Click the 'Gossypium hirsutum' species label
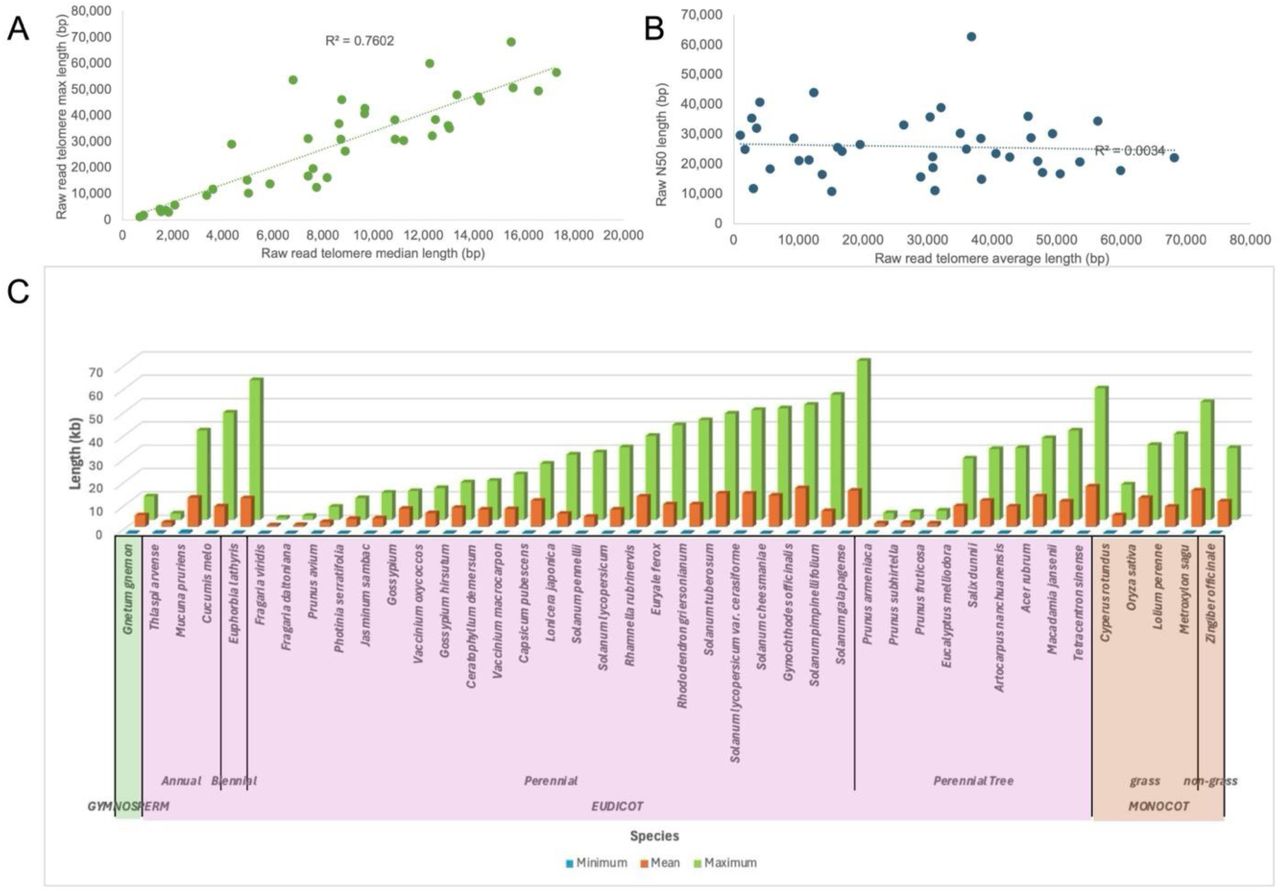Screen dimensions: 1280x893 click(x=446, y=602)
